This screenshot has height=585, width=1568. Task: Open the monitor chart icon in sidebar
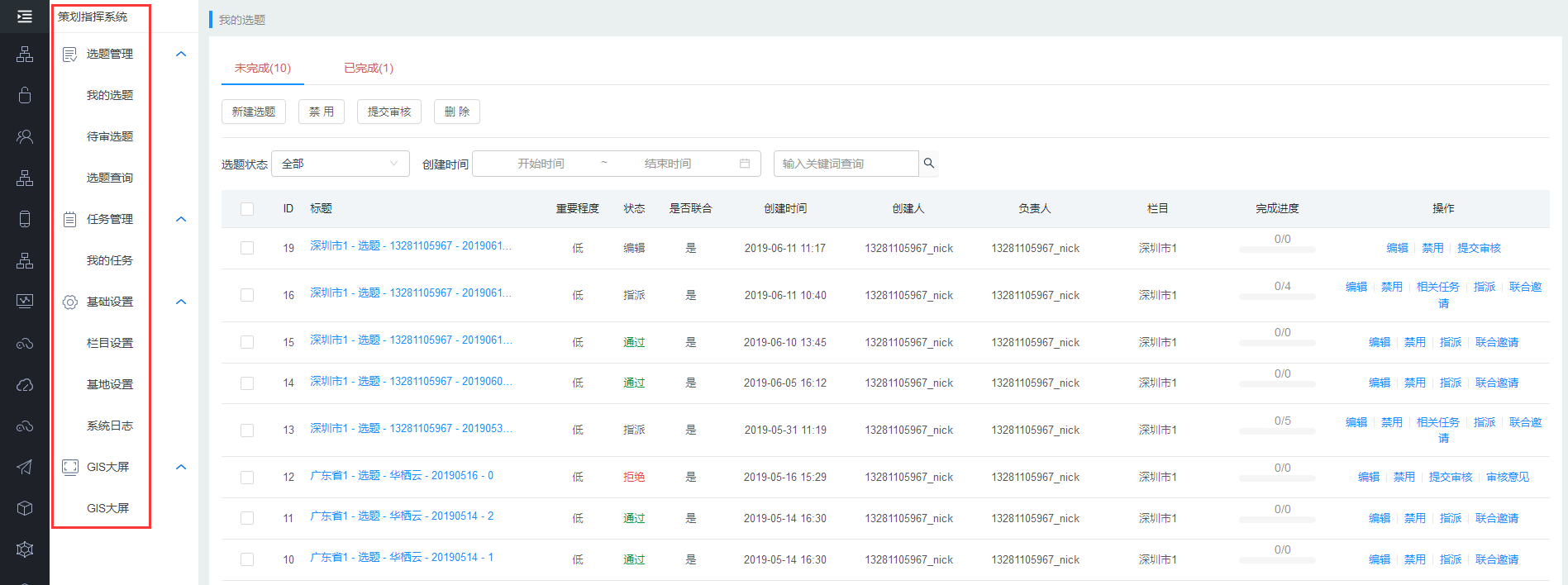pyautogui.click(x=25, y=301)
